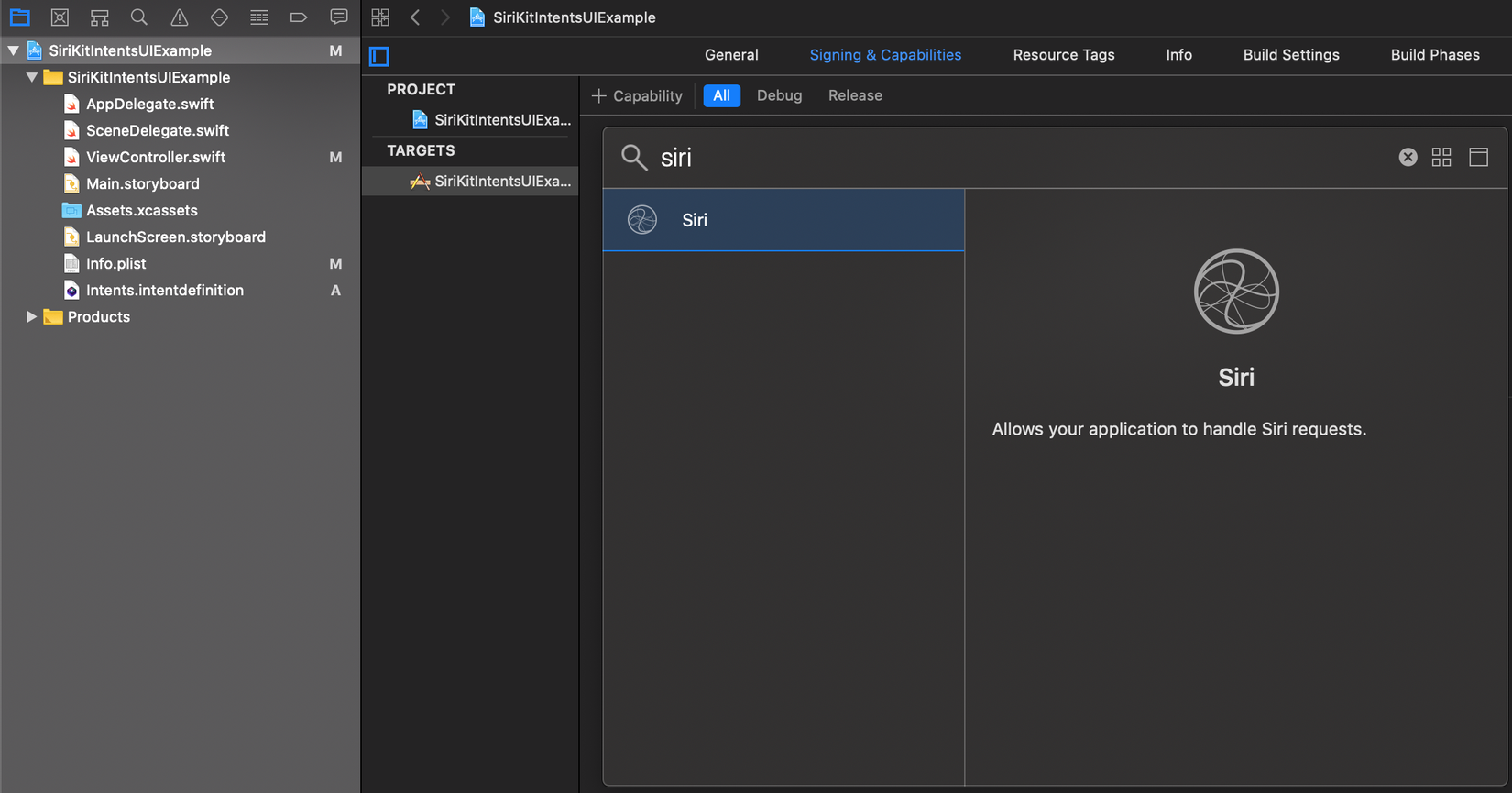Image resolution: width=1512 pixels, height=793 pixels.
Task: Open the Resource Tags tab
Action: 1064,55
